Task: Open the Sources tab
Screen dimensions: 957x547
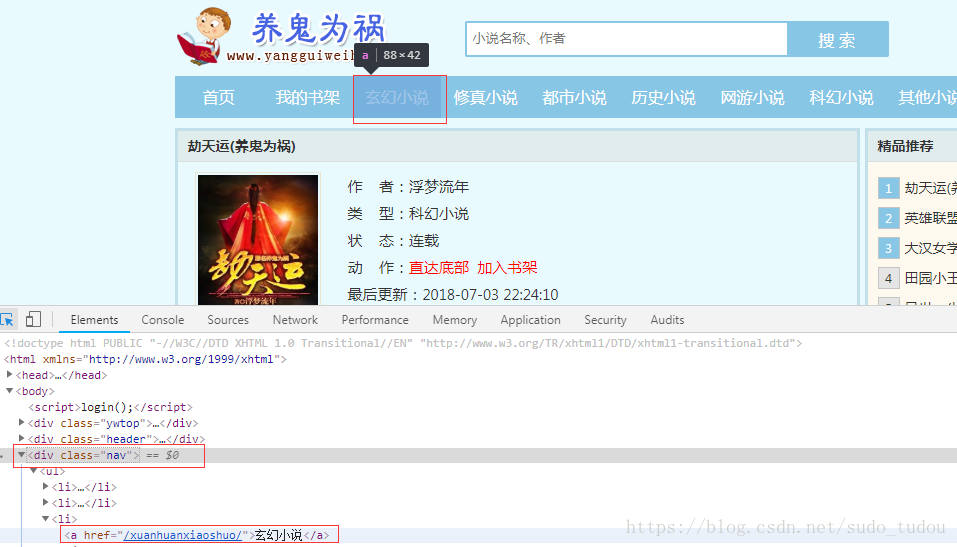Action: pos(228,320)
